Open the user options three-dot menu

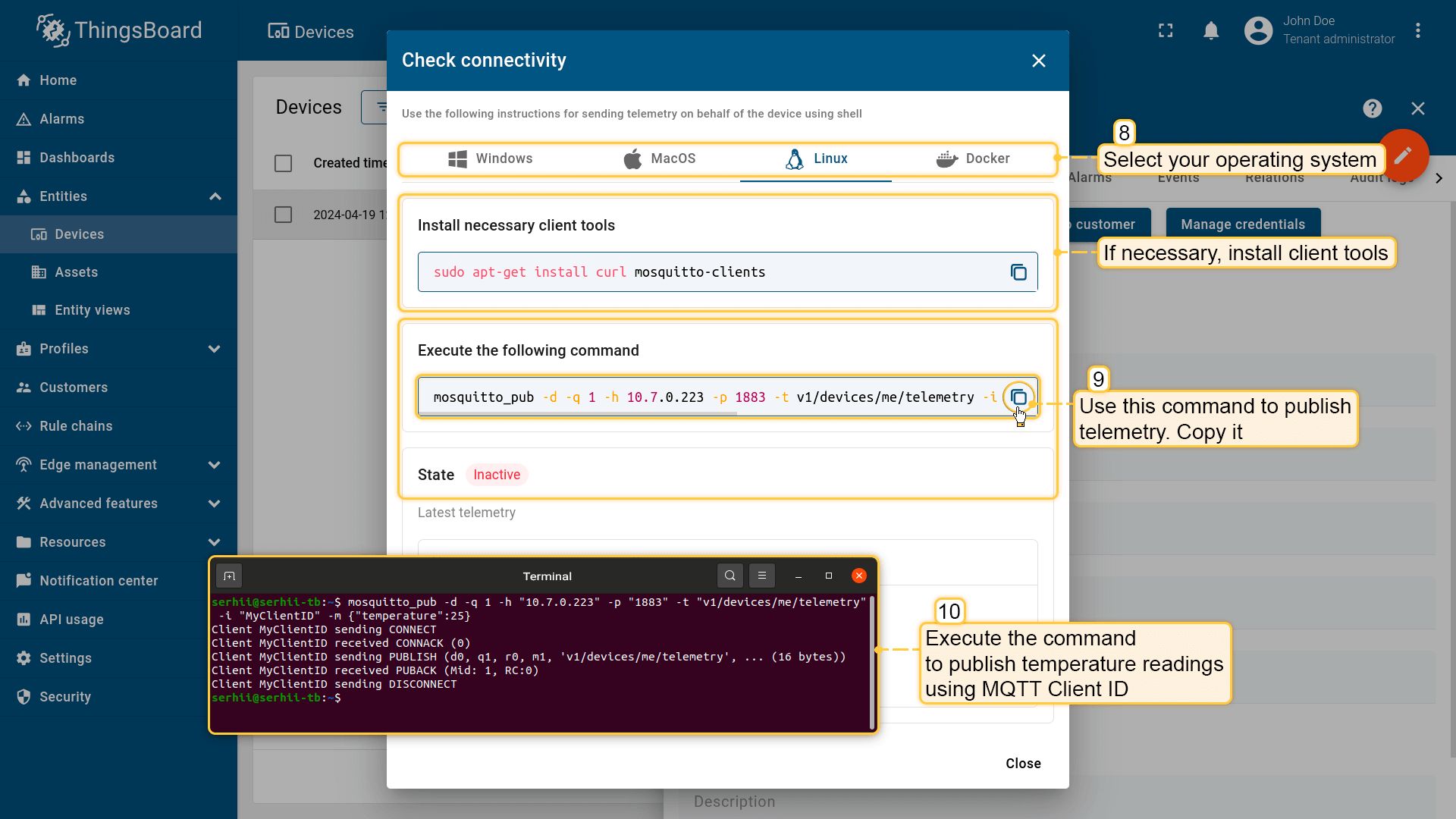pos(1417,30)
